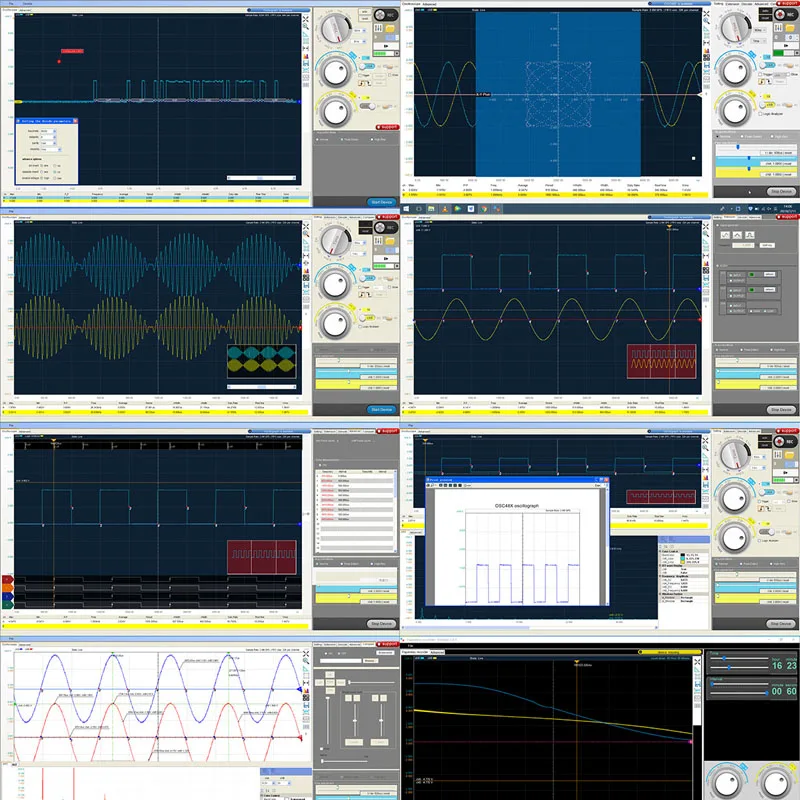Select Peak Detect acquisition mode in serial decode window

coord(350,139)
